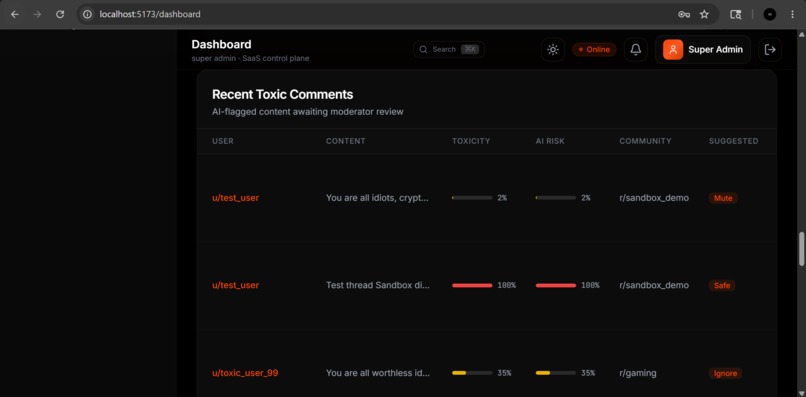This screenshot has width=806, height=397.
Task: View site information icon in address bar
Action: [87, 14]
